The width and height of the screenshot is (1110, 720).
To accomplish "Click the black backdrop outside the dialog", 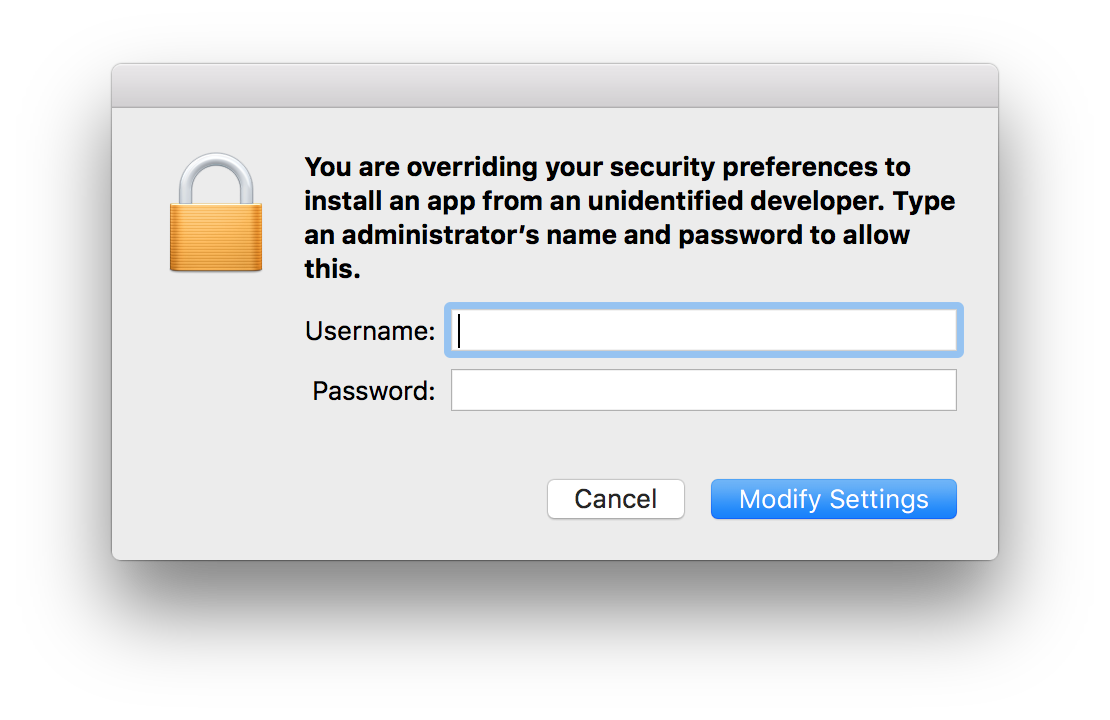I will click(x=554, y=640).
